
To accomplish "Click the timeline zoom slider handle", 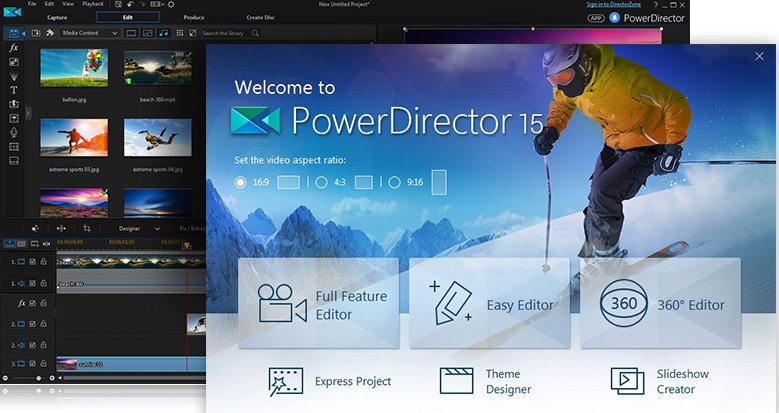I will pyautogui.click(x=39, y=378).
